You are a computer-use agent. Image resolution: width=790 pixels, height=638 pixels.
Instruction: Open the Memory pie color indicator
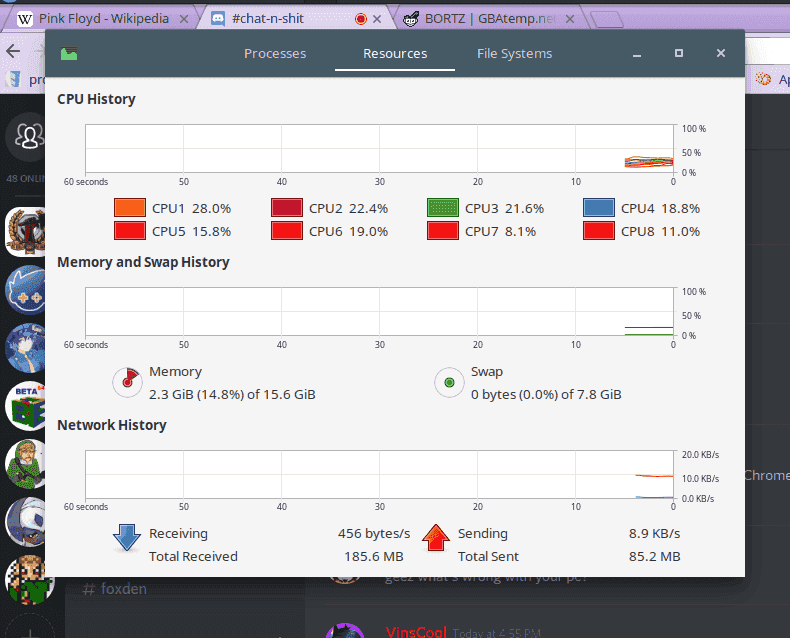coord(127,382)
